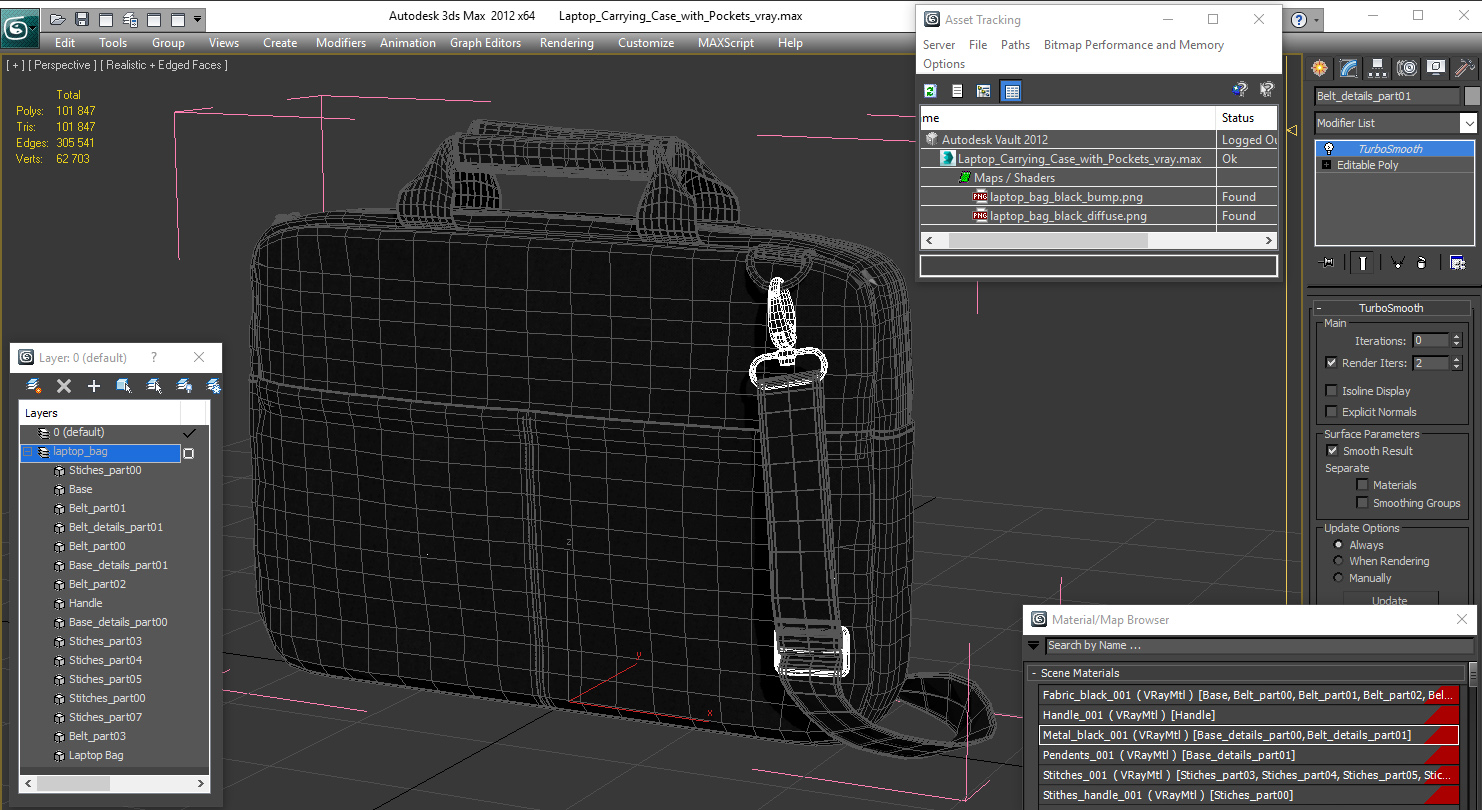
Task: Open the MAXScript menu
Action: (x=726, y=43)
